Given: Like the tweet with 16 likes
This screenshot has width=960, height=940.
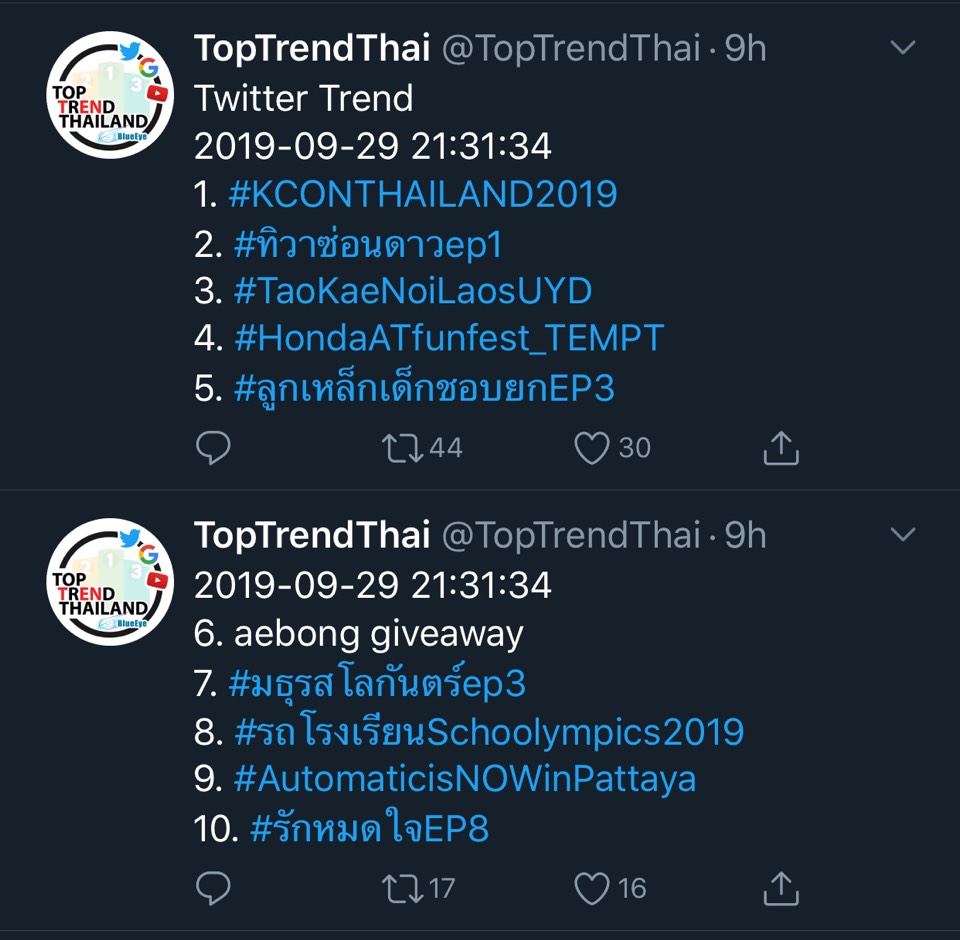Looking at the screenshot, I should click(x=591, y=888).
